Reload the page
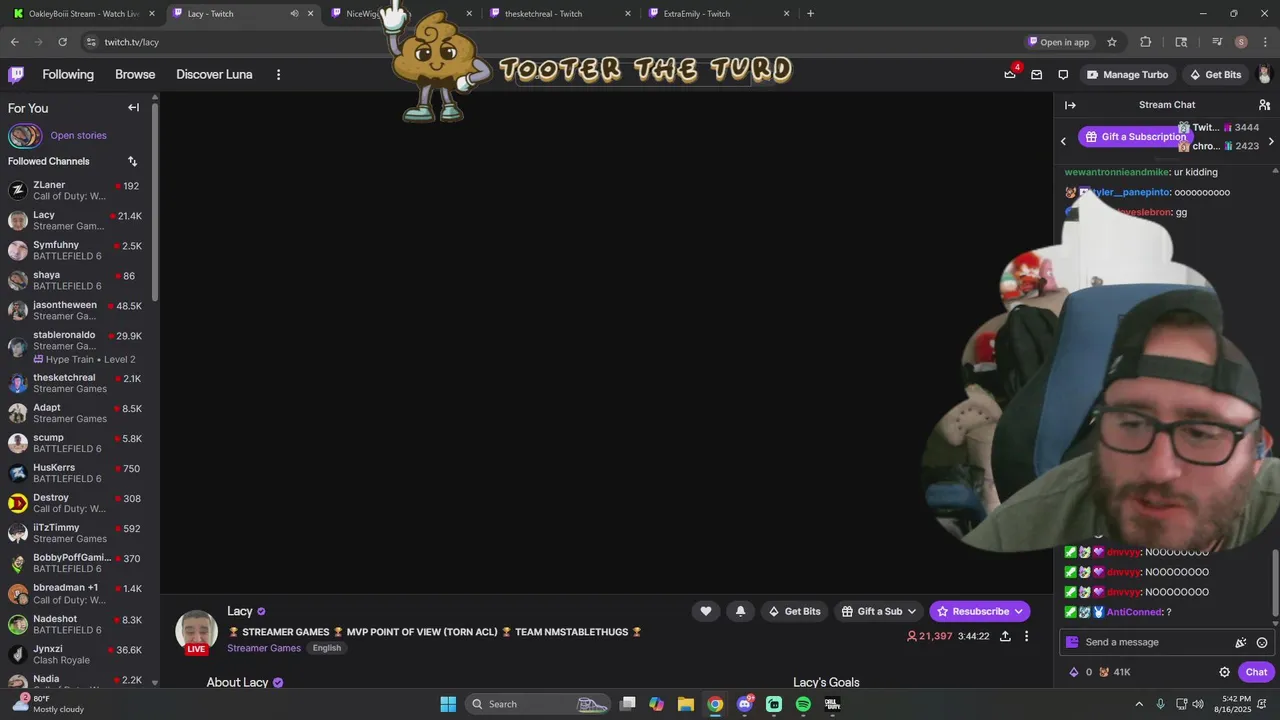This screenshot has height=720, width=1280. [x=62, y=42]
